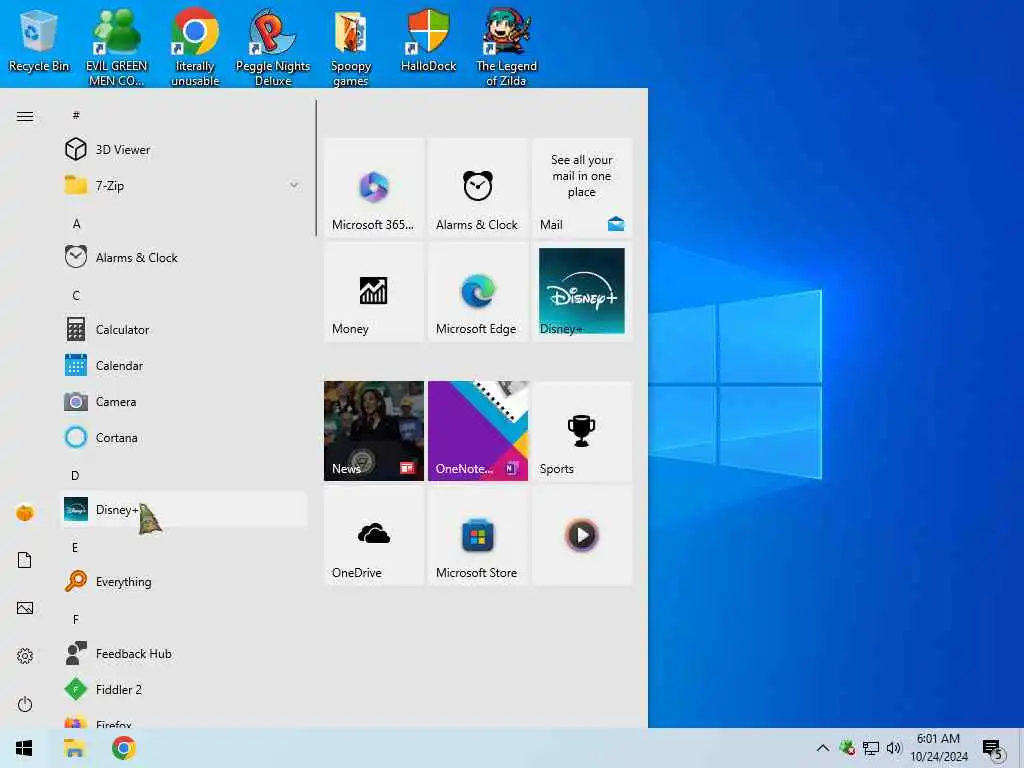Open the OneNote tile
Screen dimensions: 1024x768
478,431
